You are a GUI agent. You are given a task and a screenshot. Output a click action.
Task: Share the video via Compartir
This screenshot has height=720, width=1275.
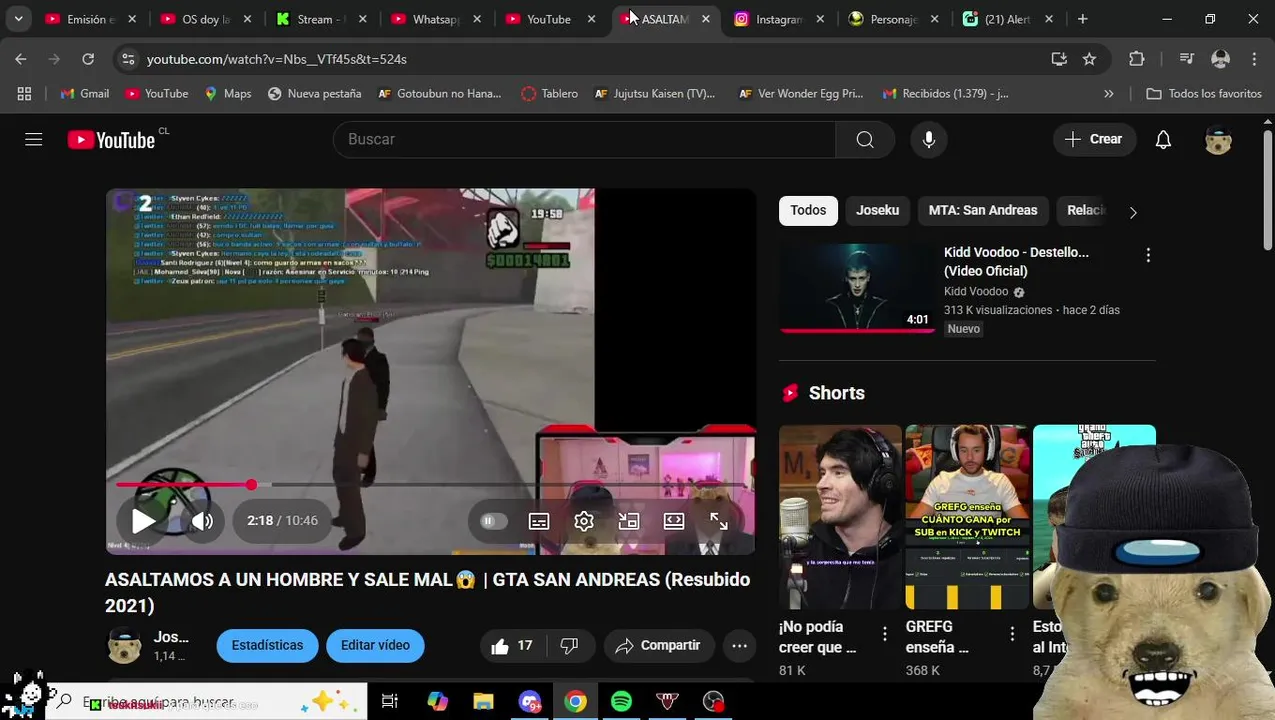[x=659, y=646]
